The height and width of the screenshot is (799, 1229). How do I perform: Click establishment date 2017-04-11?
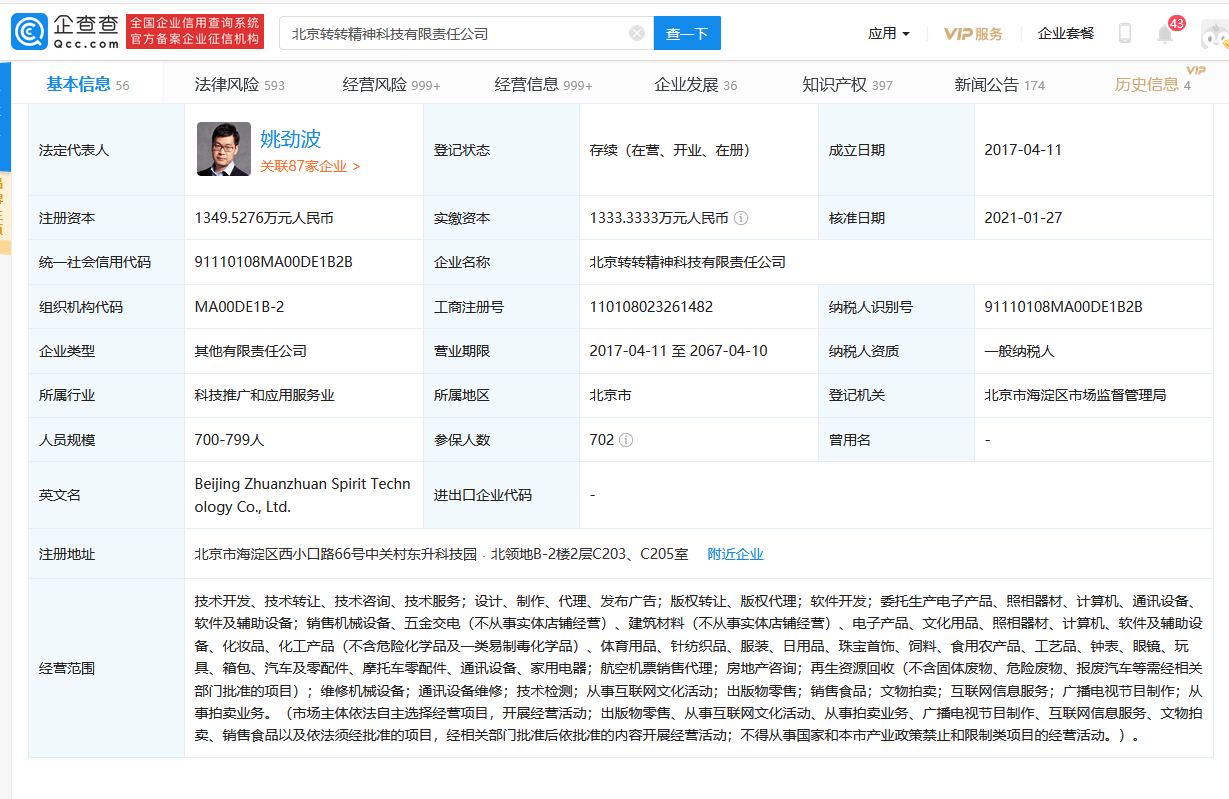coord(1023,150)
